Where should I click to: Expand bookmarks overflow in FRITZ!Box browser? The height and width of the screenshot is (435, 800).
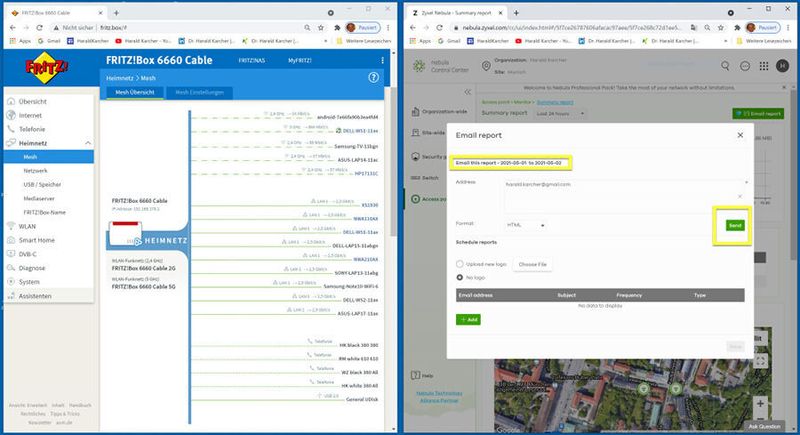click(x=326, y=41)
